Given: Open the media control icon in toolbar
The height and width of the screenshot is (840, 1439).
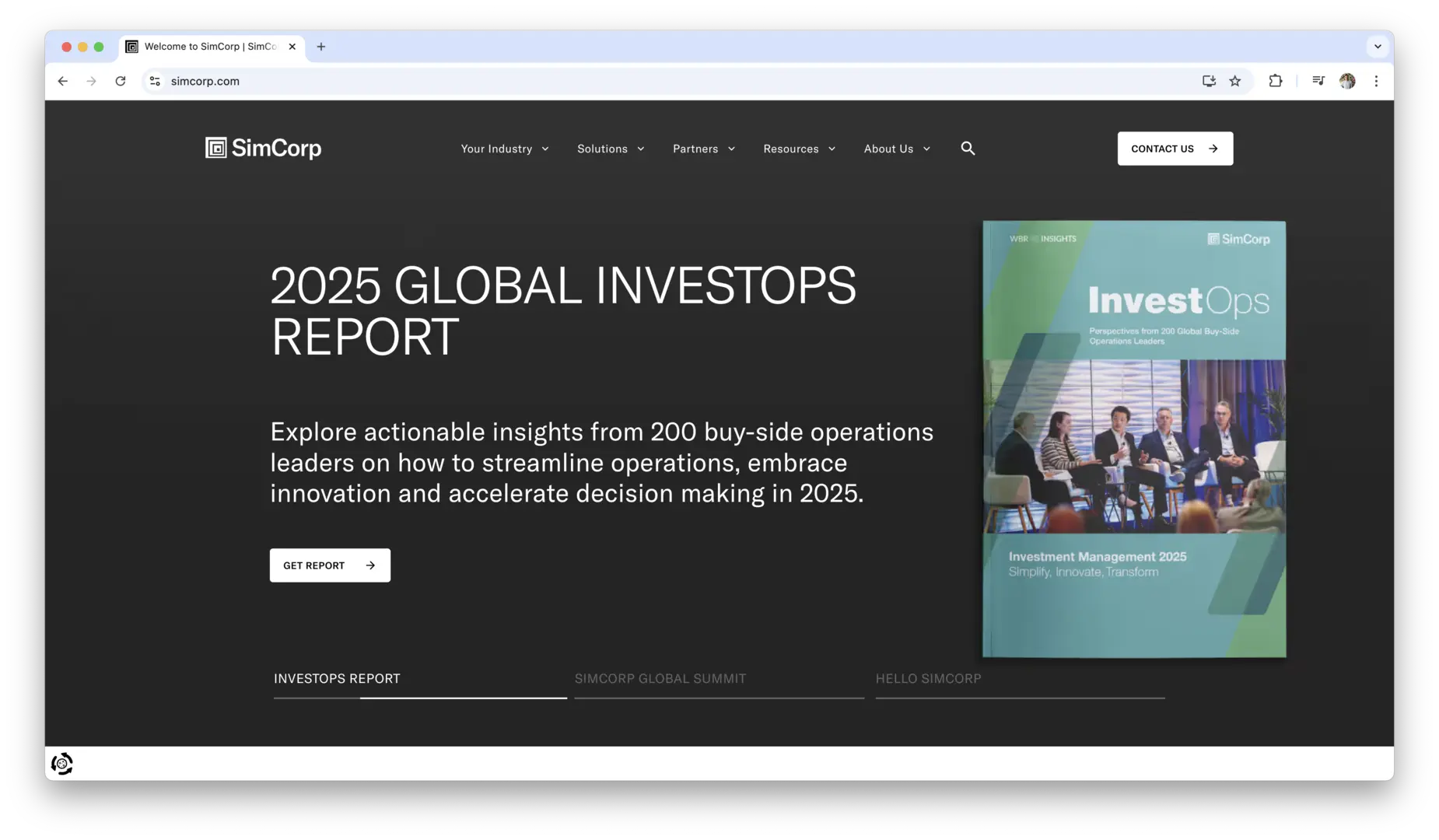Looking at the screenshot, I should pos(1318,81).
